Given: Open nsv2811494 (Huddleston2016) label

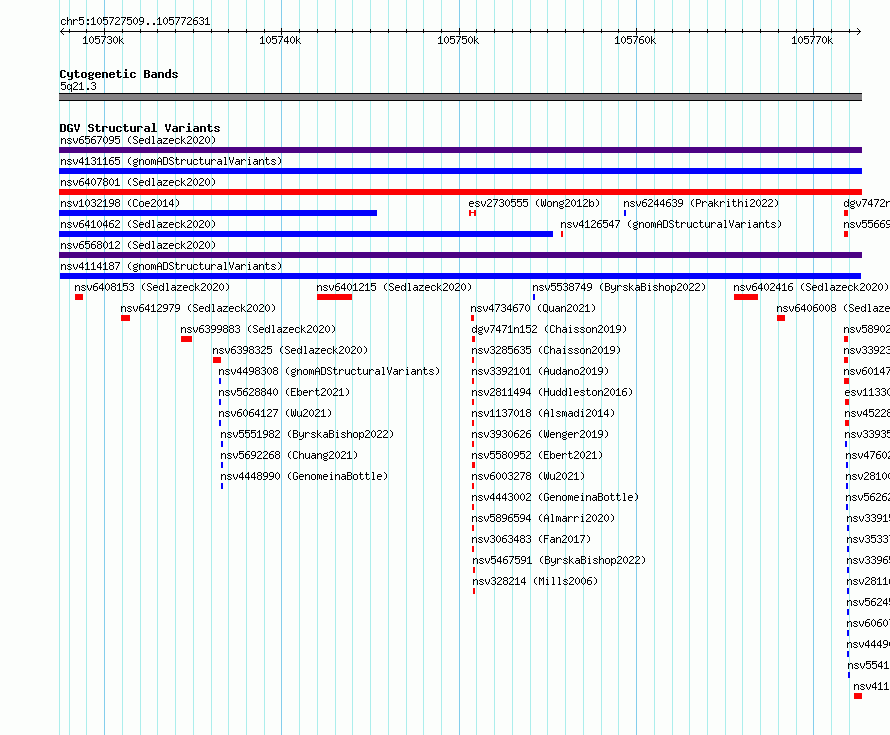Looking at the screenshot, I should (552, 392).
